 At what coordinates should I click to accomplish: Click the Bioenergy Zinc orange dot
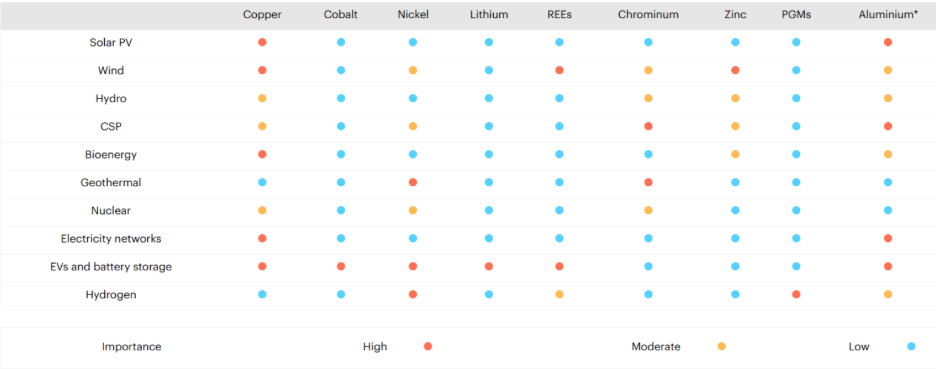(735, 154)
